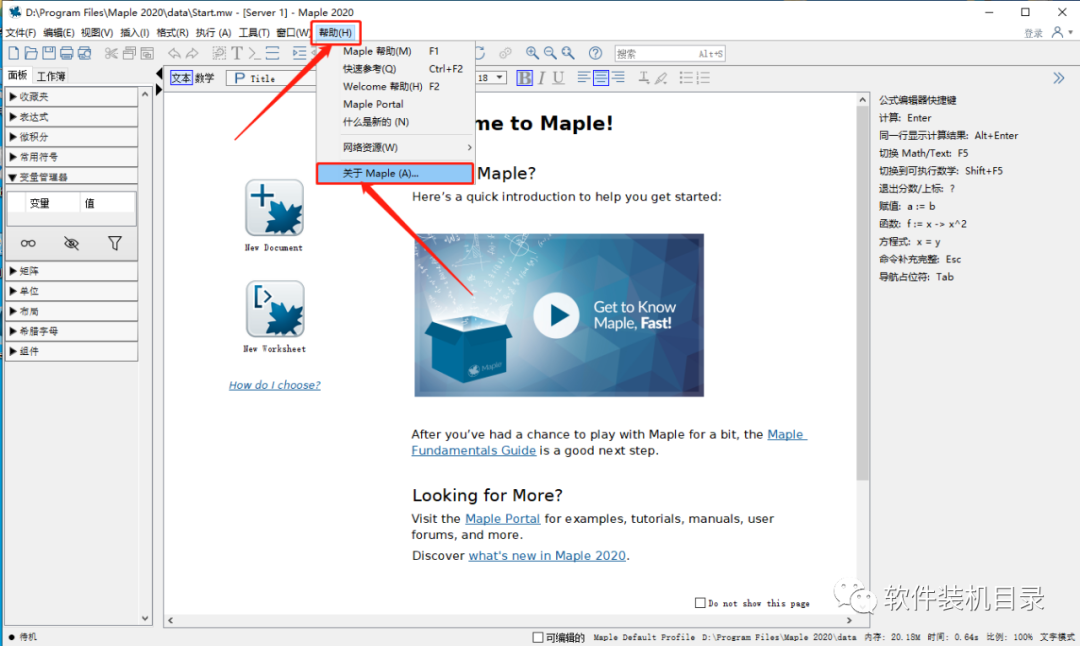Check the 可编辑的 checkbox in status bar
Screen dimensions: 1080x646
coord(538,637)
